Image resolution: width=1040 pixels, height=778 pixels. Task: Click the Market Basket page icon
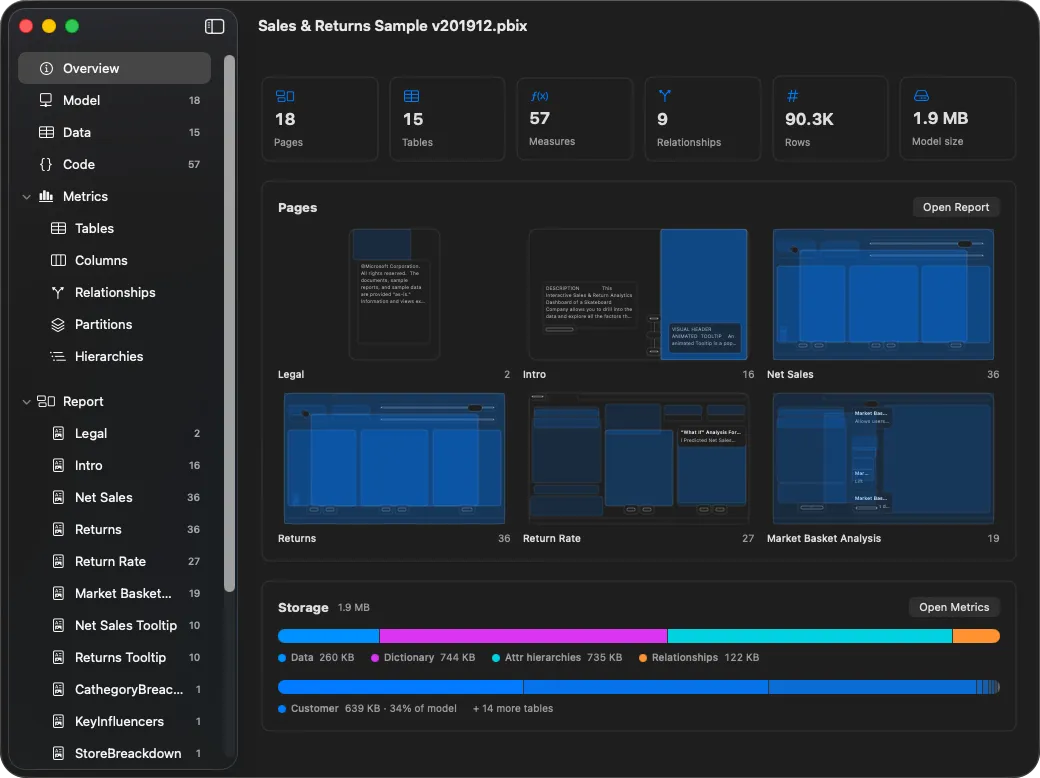[x=58, y=593]
